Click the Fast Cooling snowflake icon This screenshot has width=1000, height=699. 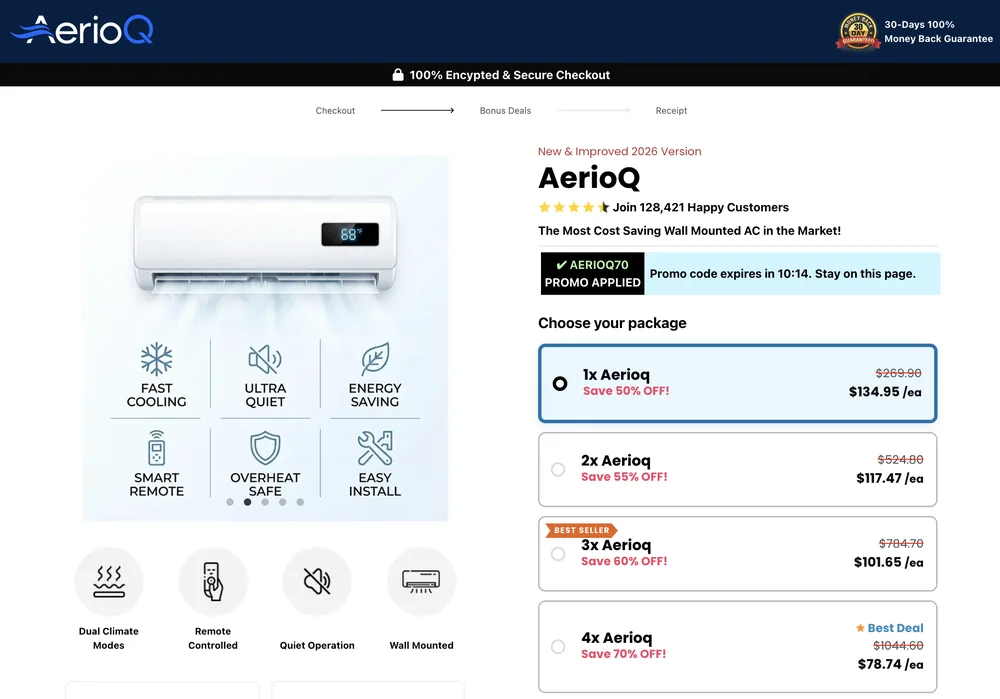click(156, 359)
